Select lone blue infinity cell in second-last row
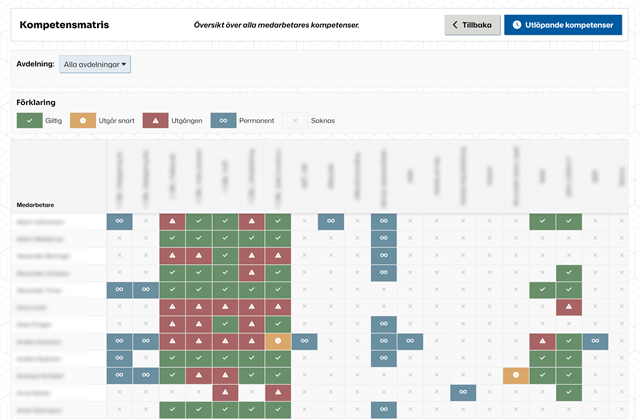The image size is (640, 419). click(x=463, y=392)
